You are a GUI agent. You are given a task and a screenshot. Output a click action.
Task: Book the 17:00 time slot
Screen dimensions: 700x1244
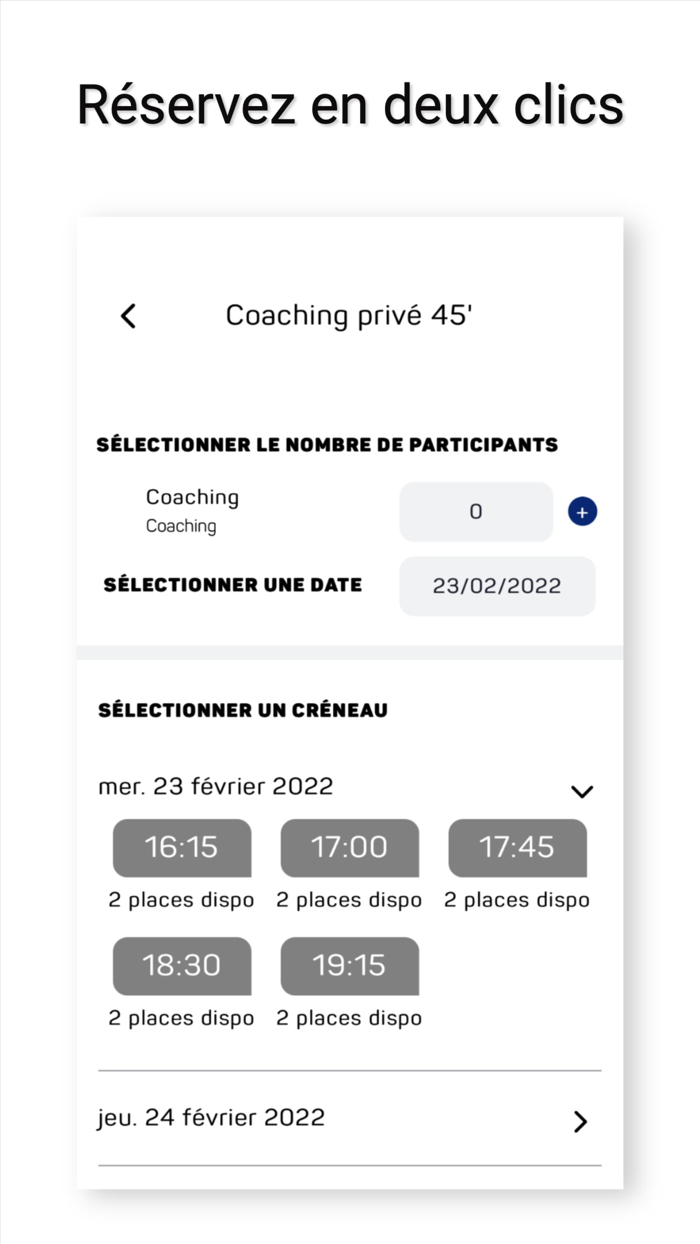coord(349,848)
